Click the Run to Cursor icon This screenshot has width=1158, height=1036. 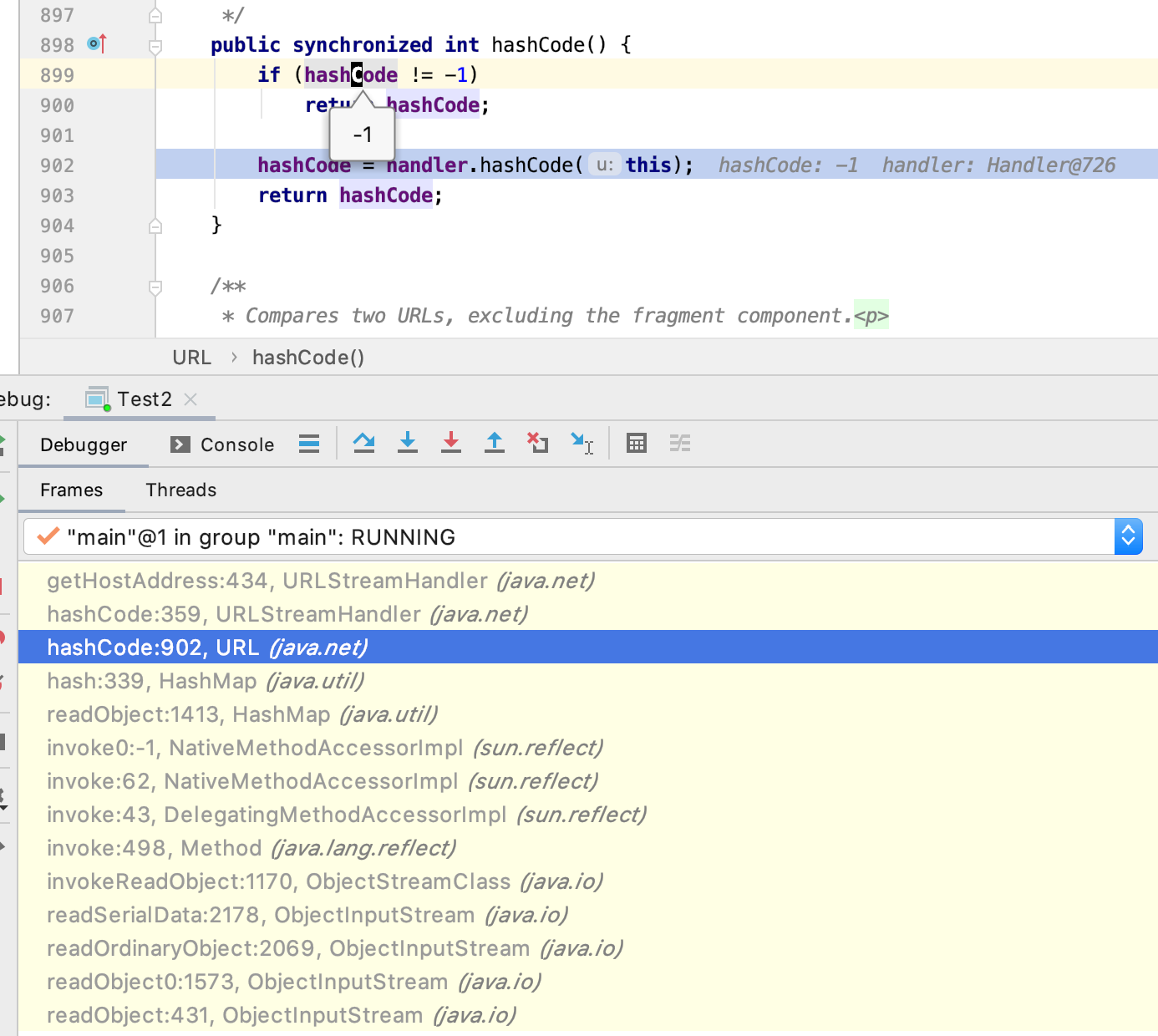pyautogui.click(x=582, y=443)
